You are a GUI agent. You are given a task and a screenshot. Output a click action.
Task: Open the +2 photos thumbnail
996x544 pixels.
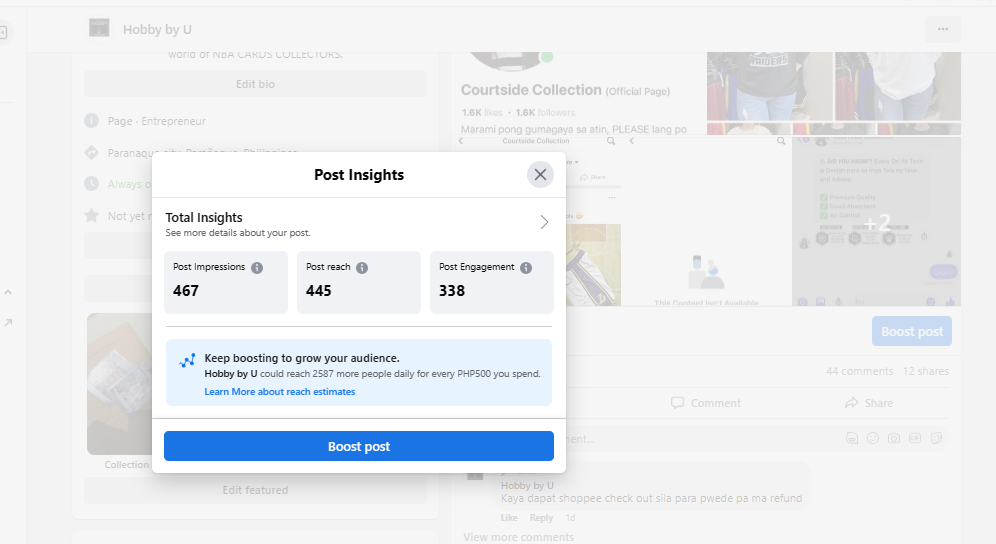876,222
